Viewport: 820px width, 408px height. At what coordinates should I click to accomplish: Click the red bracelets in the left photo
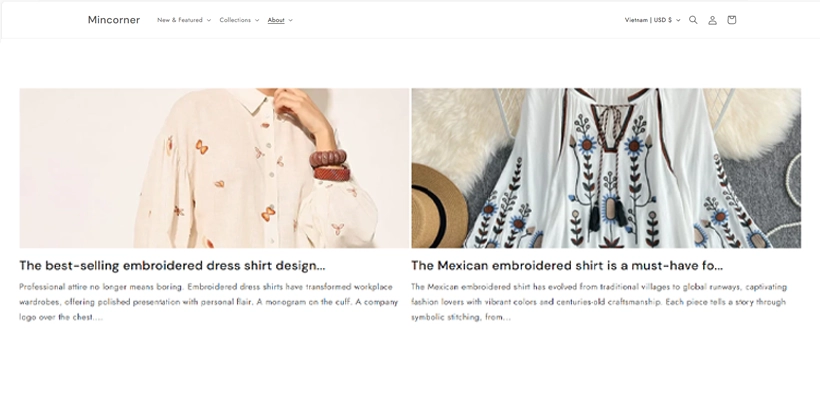click(x=330, y=164)
